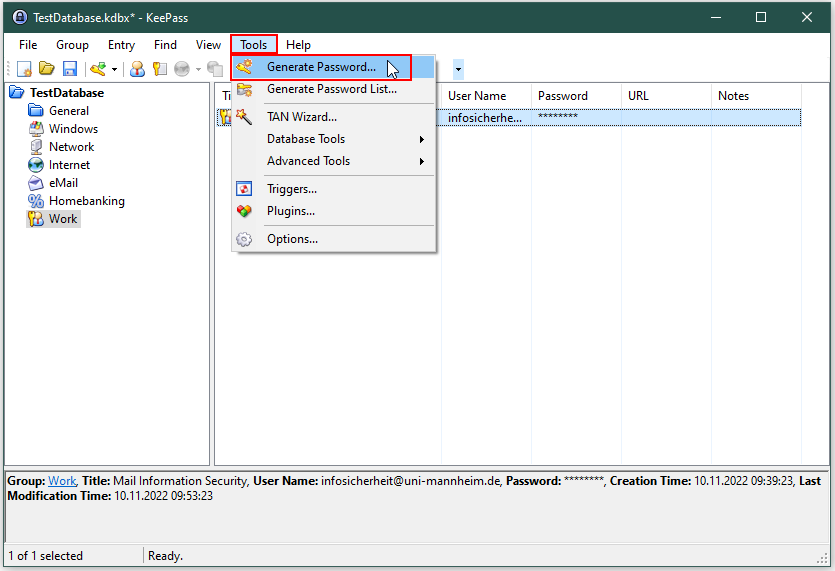Click the Work group keys icon
The height and width of the screenshot is (571, 835).
36,219
